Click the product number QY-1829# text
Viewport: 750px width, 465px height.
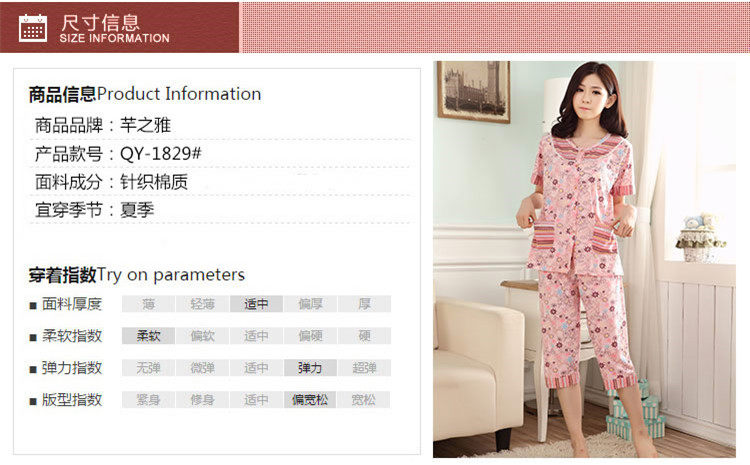[161, 154]
